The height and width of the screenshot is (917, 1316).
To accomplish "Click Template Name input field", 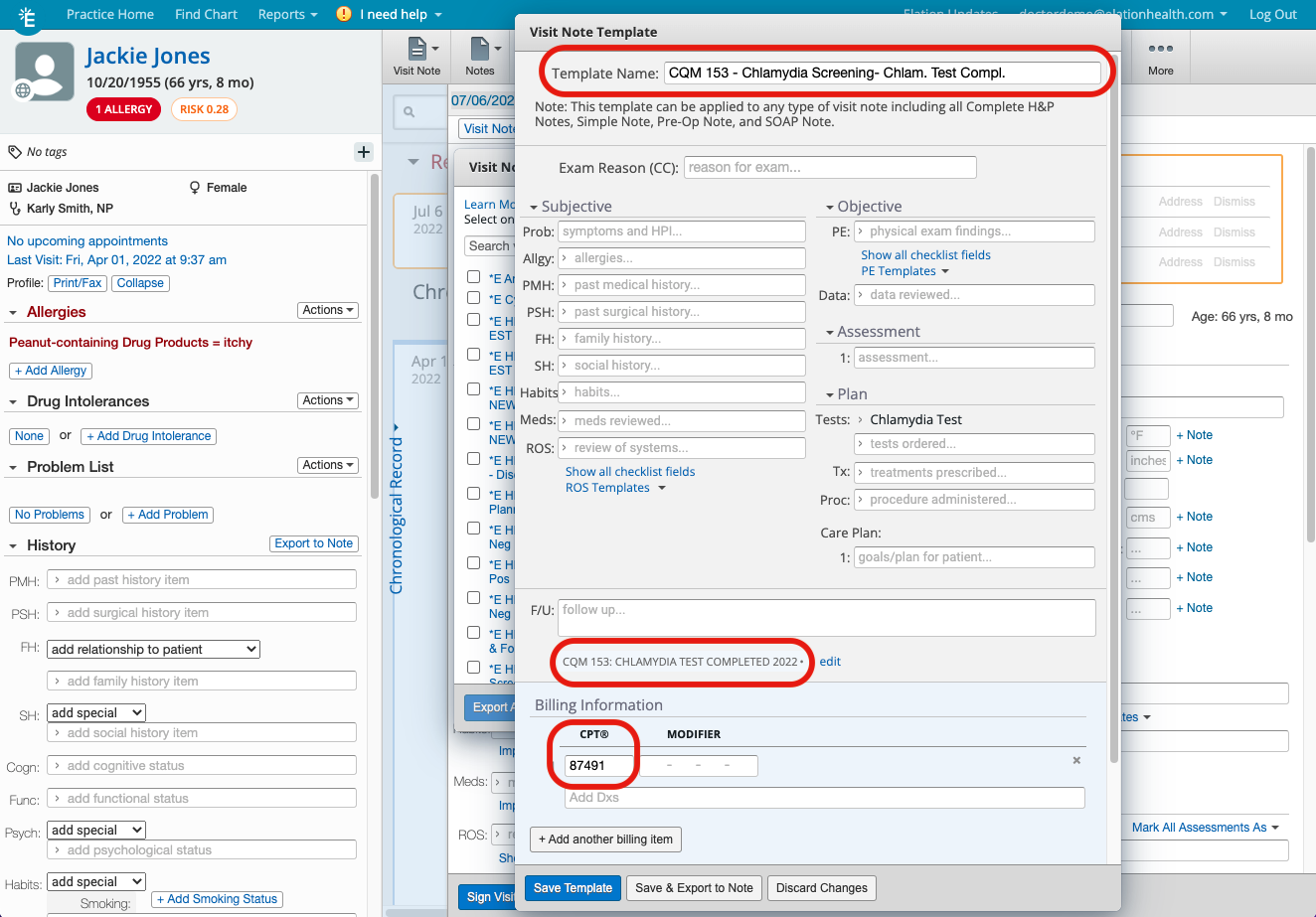I will (883, 73).
